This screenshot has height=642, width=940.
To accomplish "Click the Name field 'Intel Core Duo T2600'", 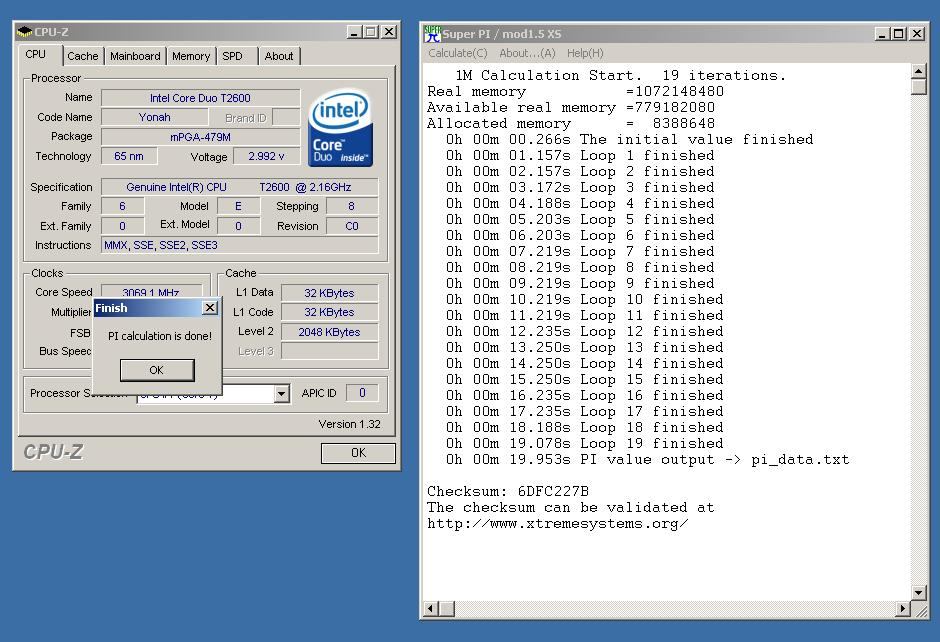I will point(200,98).
